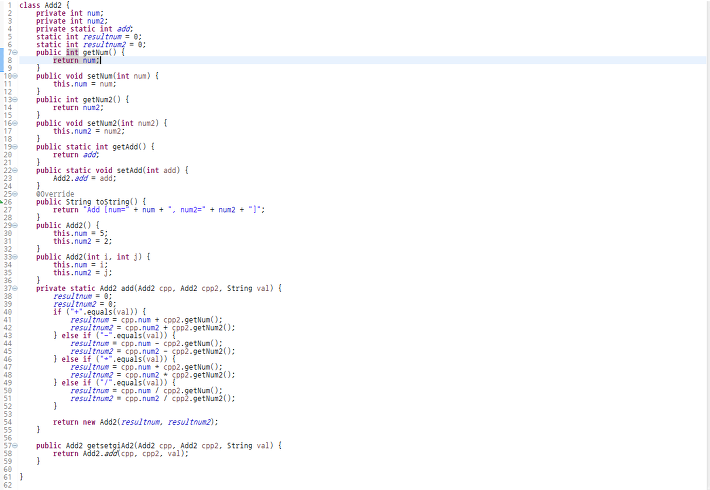
Task: Click the subtraction statement on line 44
Action: [x=146, y=343]
